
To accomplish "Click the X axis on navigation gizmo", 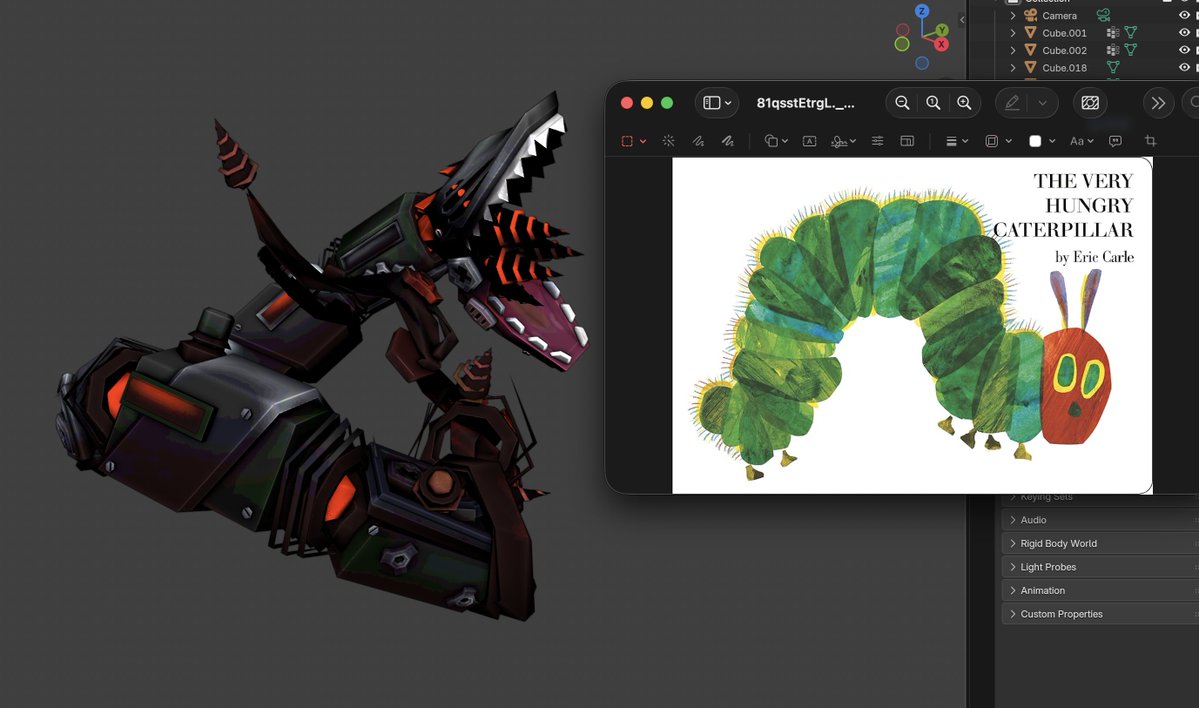I will tap(941, 44).
